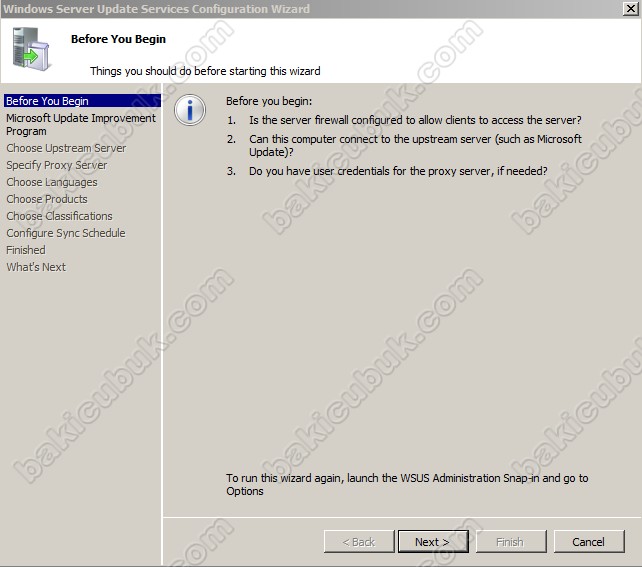Select Specify Proxy Server step
Viewport: 642px width, 567px height.
57,165
